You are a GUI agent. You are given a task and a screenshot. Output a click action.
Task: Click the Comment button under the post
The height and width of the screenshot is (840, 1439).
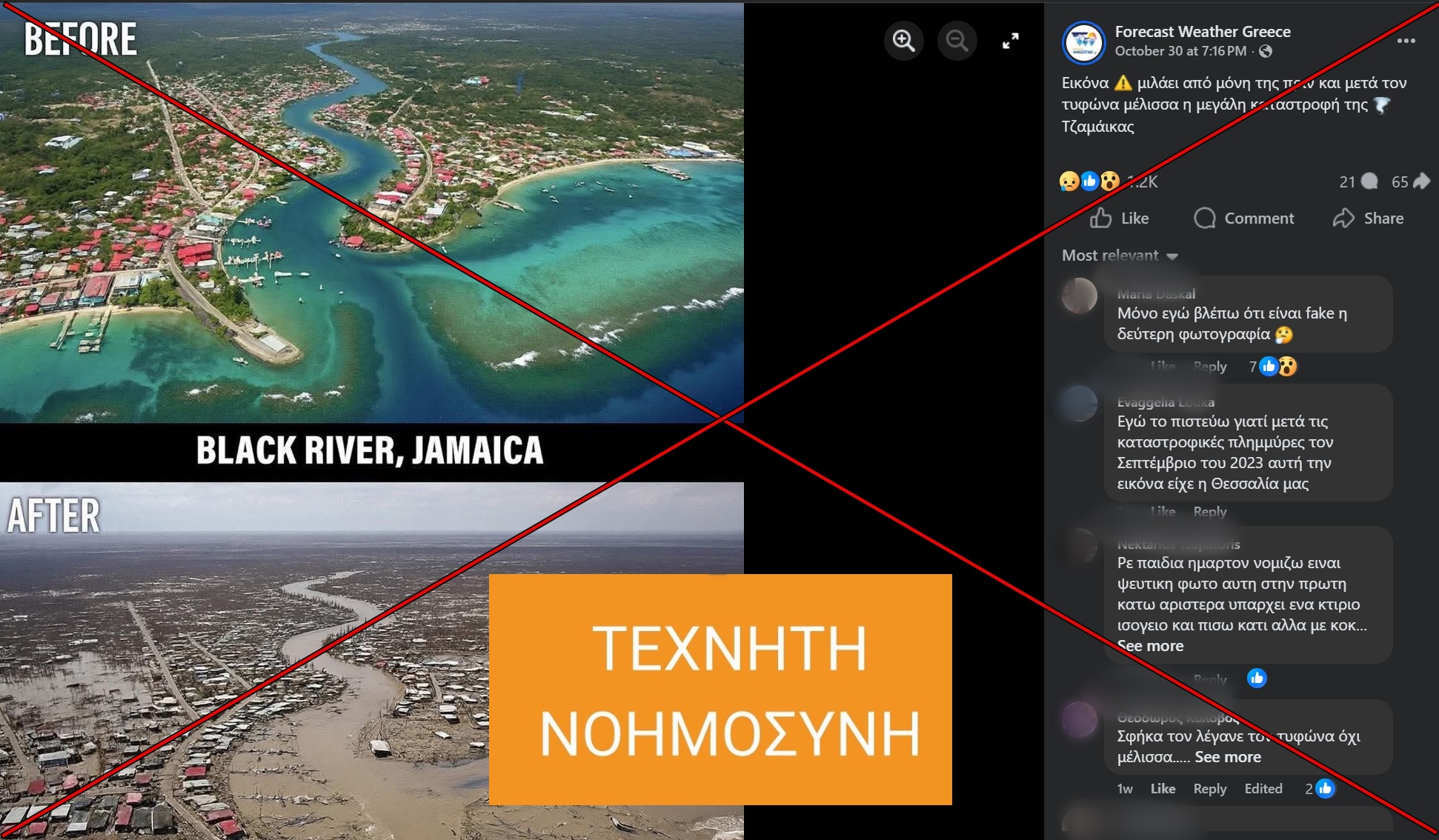pos(1244,219)
